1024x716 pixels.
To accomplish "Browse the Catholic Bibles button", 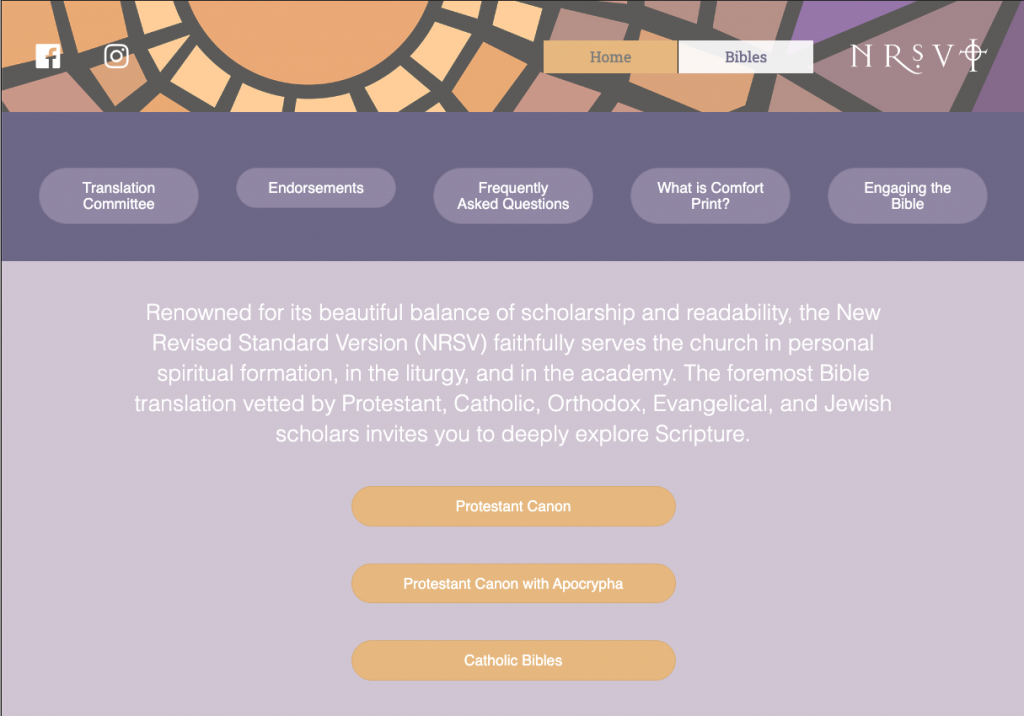I will (x=513, y=661).
